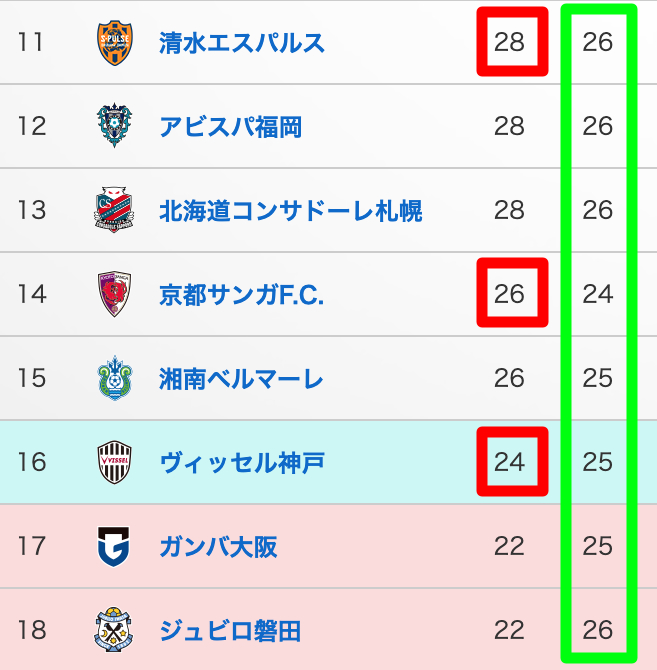Open the 清水エスパルス team link

click(242, 43)
